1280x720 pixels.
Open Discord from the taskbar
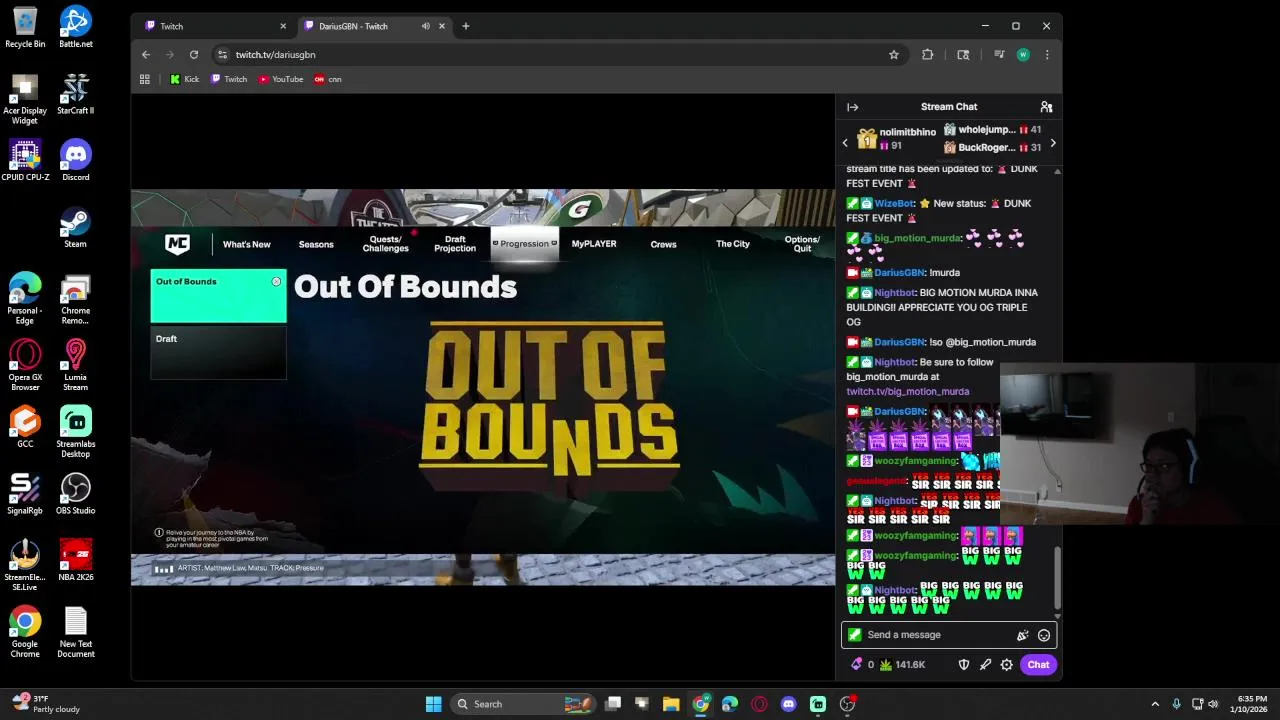(789, 704)
